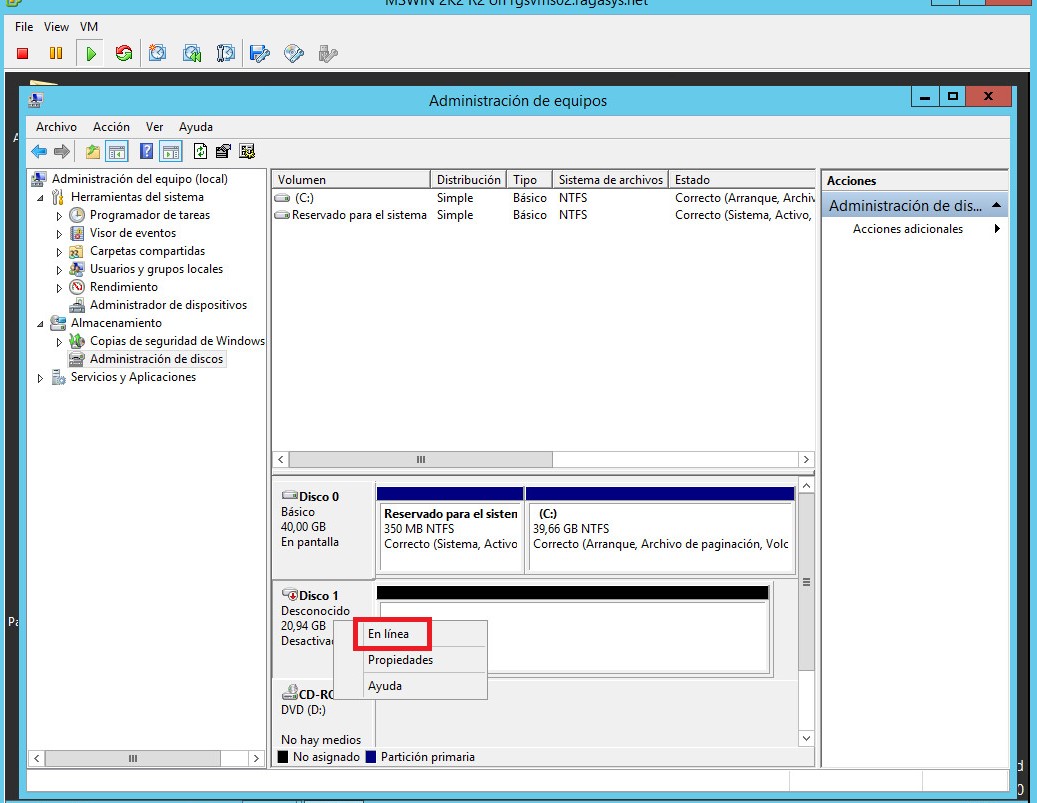1037x803 pixels.
Task: Sort by the Sistema de archivos column header
Action: 611,179
